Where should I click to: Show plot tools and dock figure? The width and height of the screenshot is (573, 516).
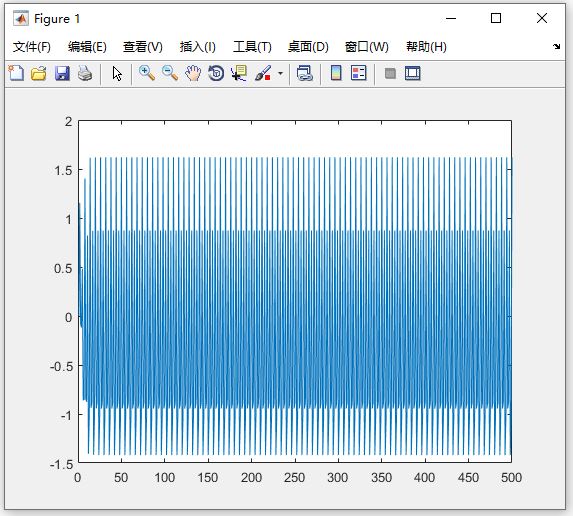pyautogui.click(x=413, y=73)
